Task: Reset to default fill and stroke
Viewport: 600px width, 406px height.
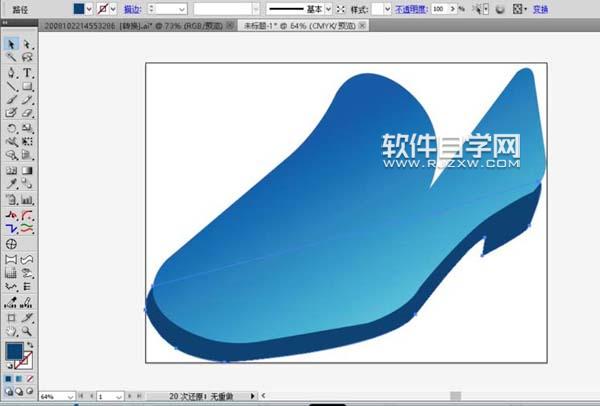Action: click(9, 366)
